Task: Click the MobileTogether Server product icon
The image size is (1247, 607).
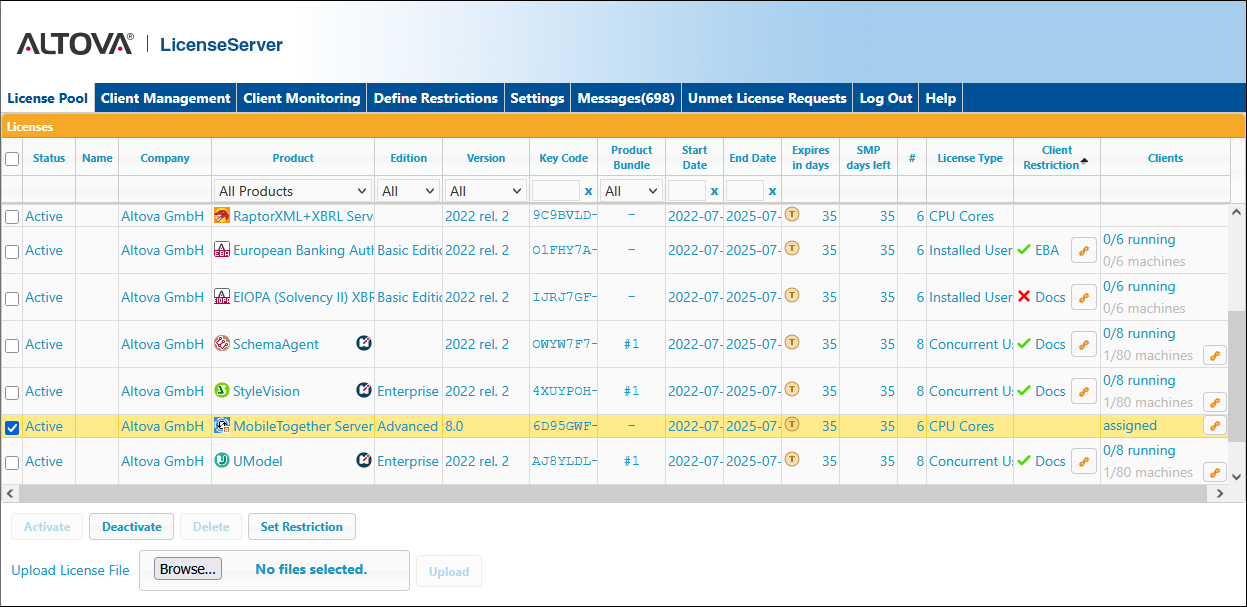Action: (222, 426)
